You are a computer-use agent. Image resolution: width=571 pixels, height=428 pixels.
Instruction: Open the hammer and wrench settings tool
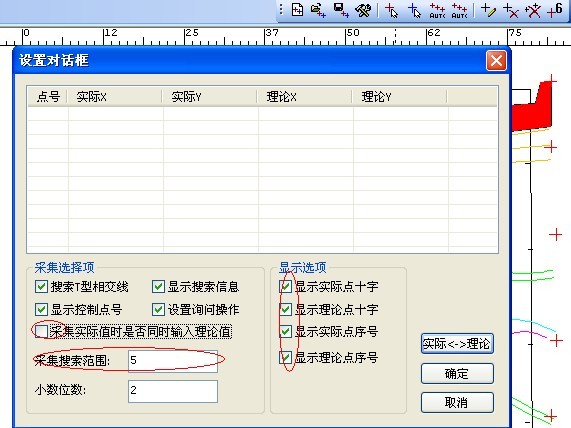363,10
